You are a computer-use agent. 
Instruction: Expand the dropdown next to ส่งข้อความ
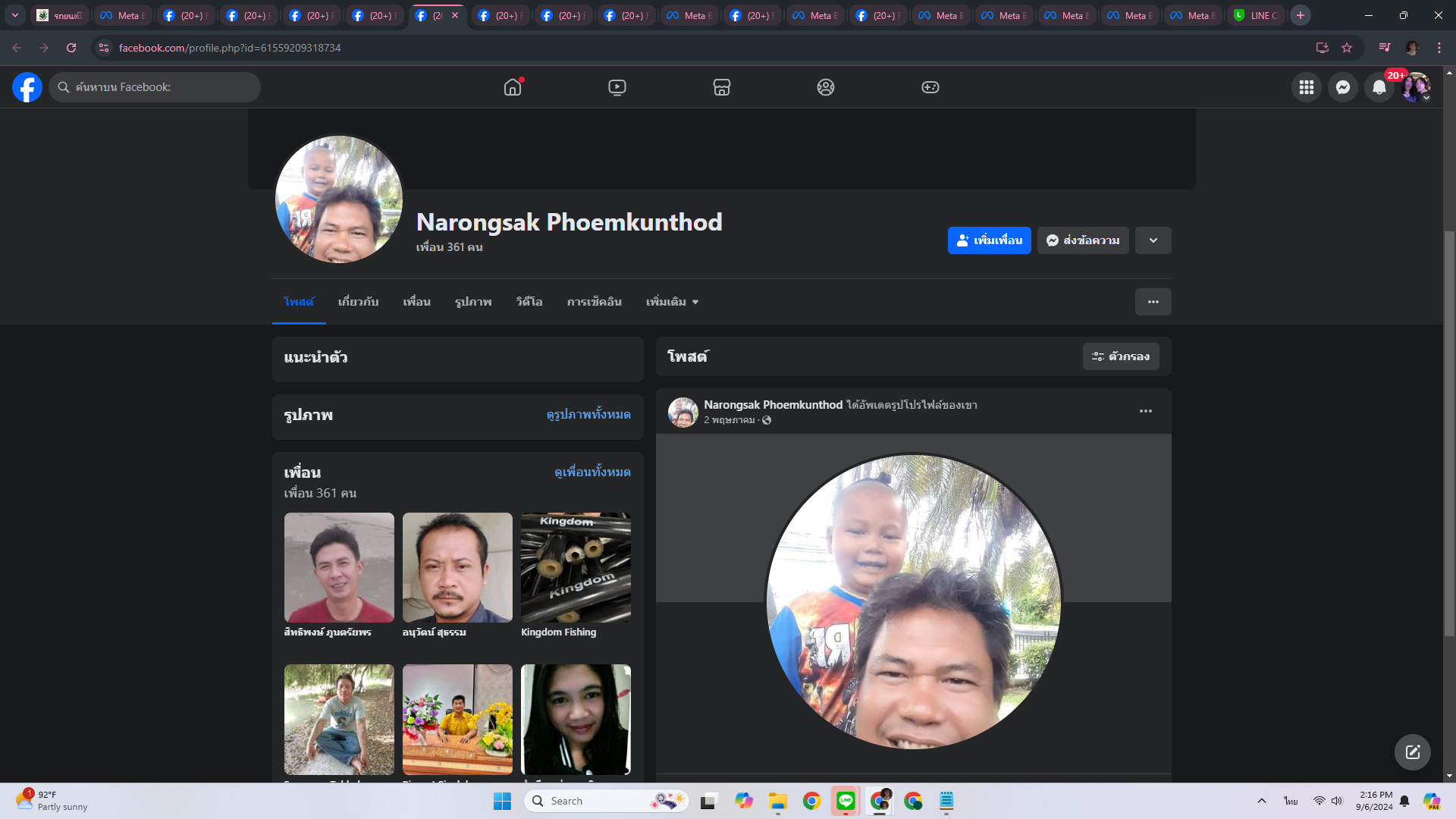pos(1153,240)
